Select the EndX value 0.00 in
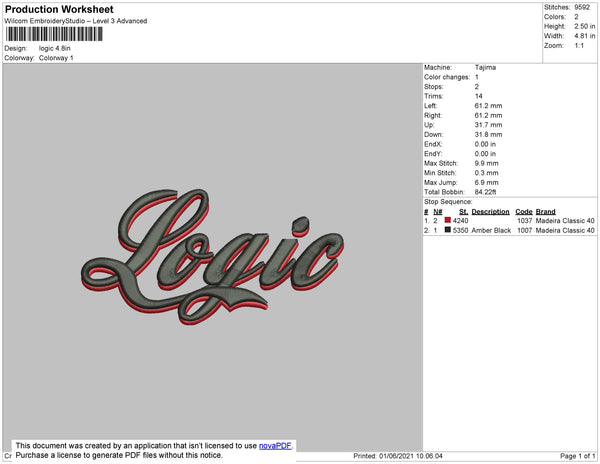600x464 pixels. (x=485, y=144)
